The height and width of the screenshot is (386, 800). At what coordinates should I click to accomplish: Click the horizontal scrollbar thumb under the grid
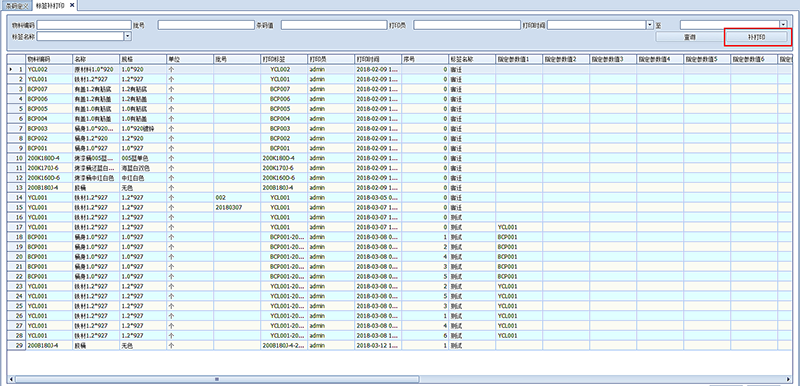click(x=217, y=379)
